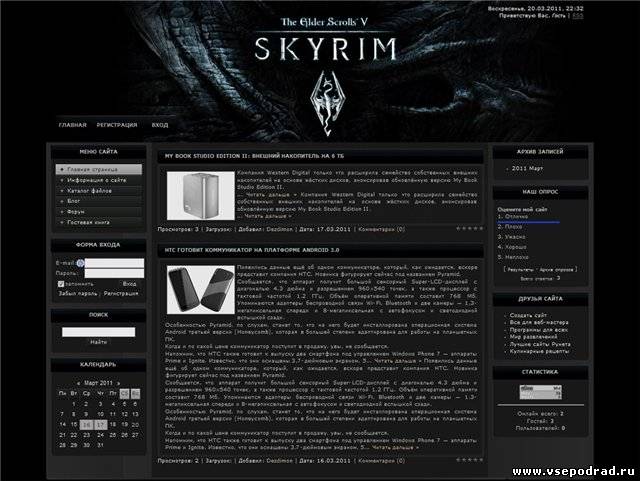Select 'Форум' in site menu
This screenshot has height=481, width=640.
pyautogui.click(x=99, y=212)
